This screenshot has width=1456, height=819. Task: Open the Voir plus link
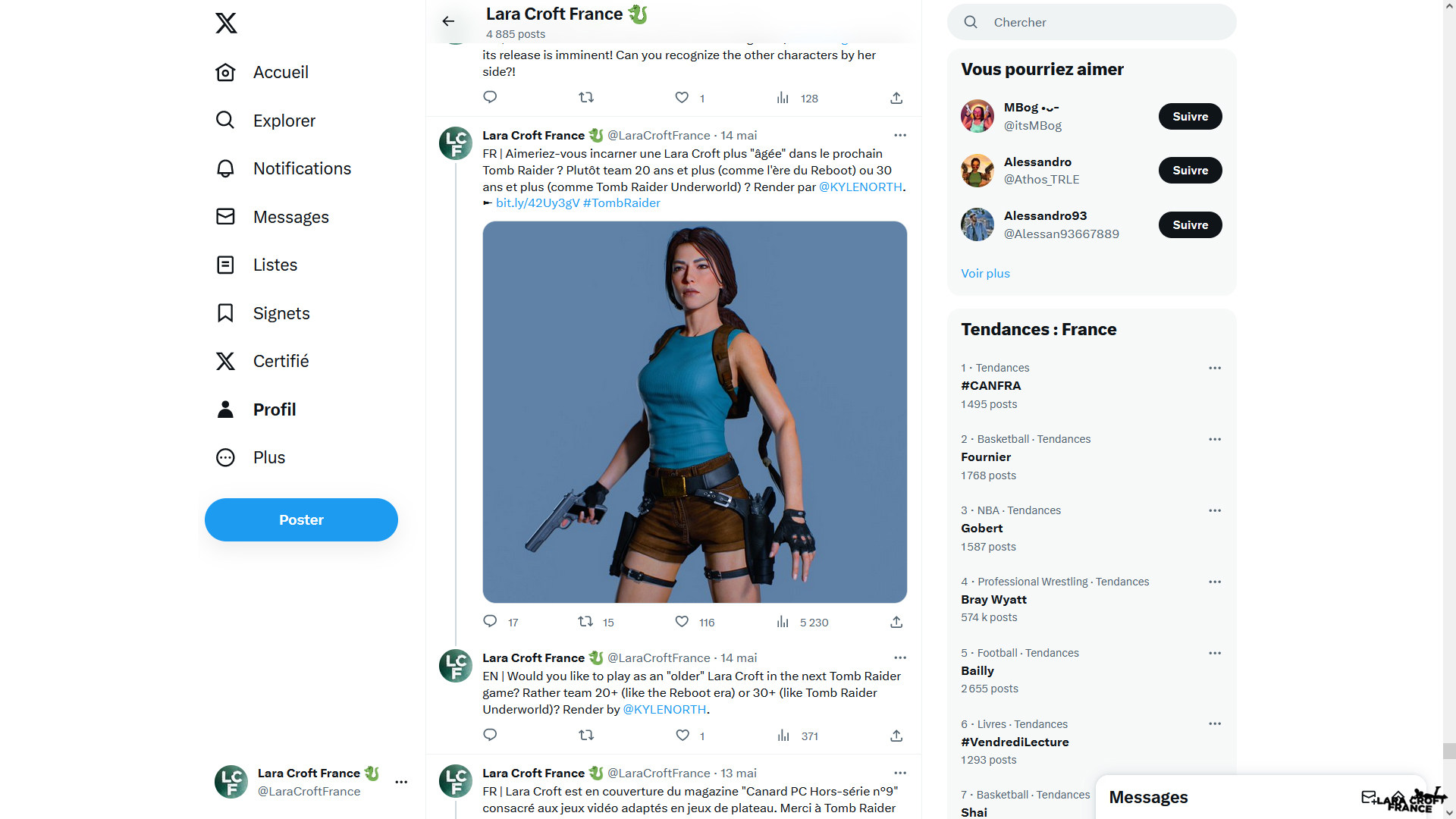coord(985,273)
